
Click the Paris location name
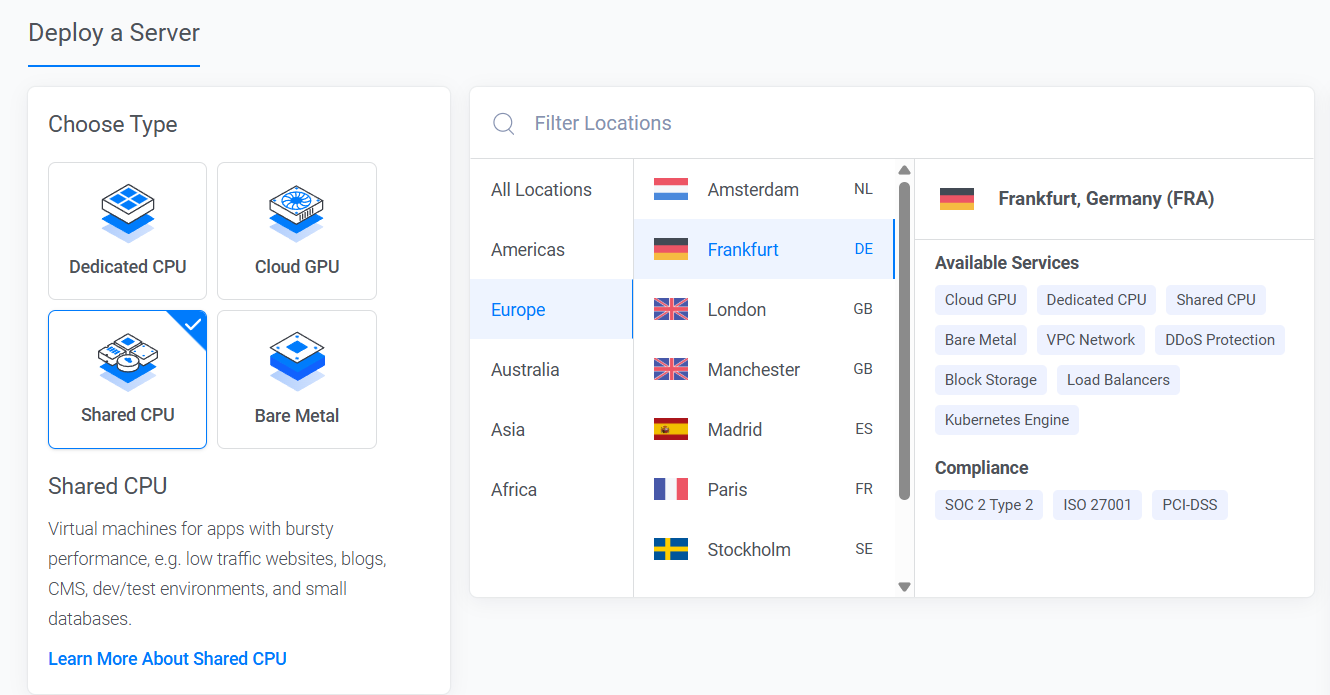tap(727, 489)
